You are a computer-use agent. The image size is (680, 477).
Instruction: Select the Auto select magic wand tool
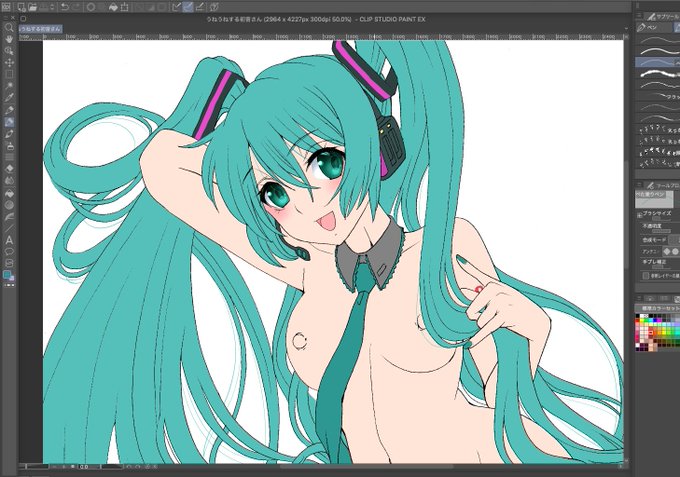click(x=9, y=86)
